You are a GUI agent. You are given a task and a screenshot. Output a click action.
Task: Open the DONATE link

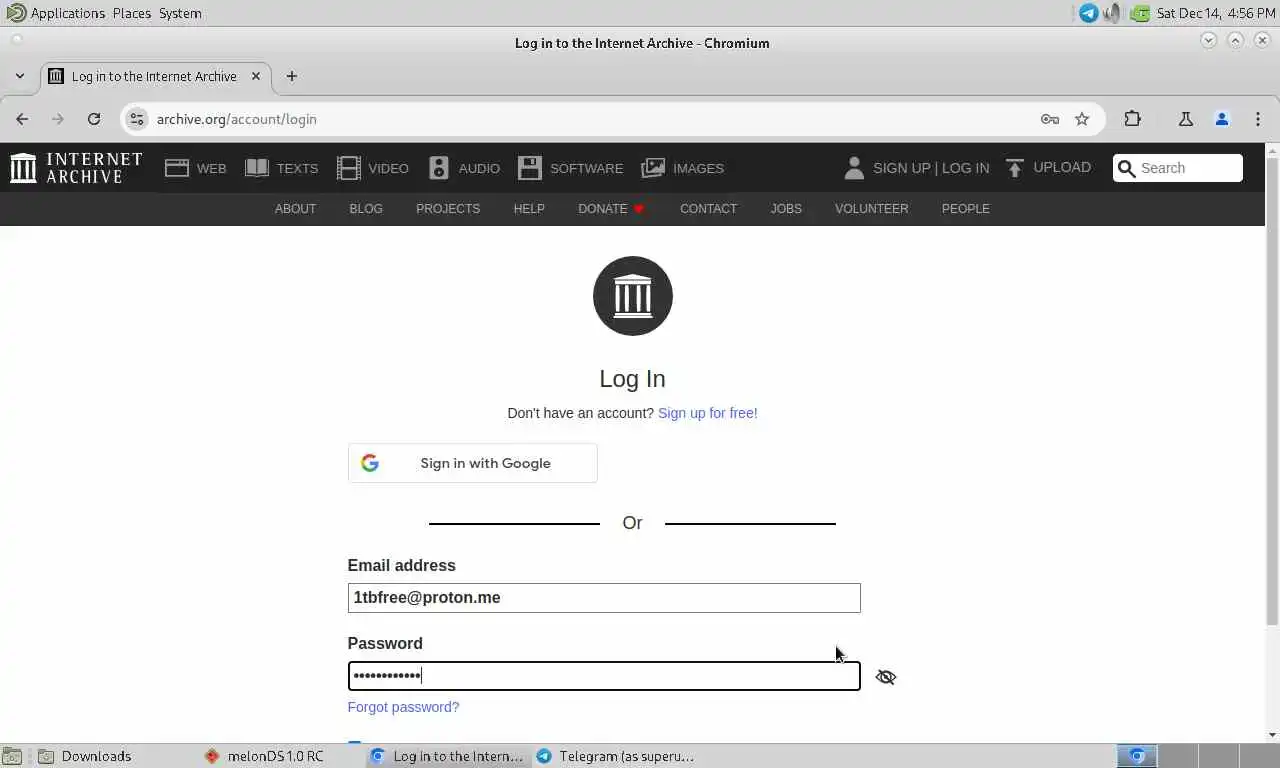(x=611, y=209)
